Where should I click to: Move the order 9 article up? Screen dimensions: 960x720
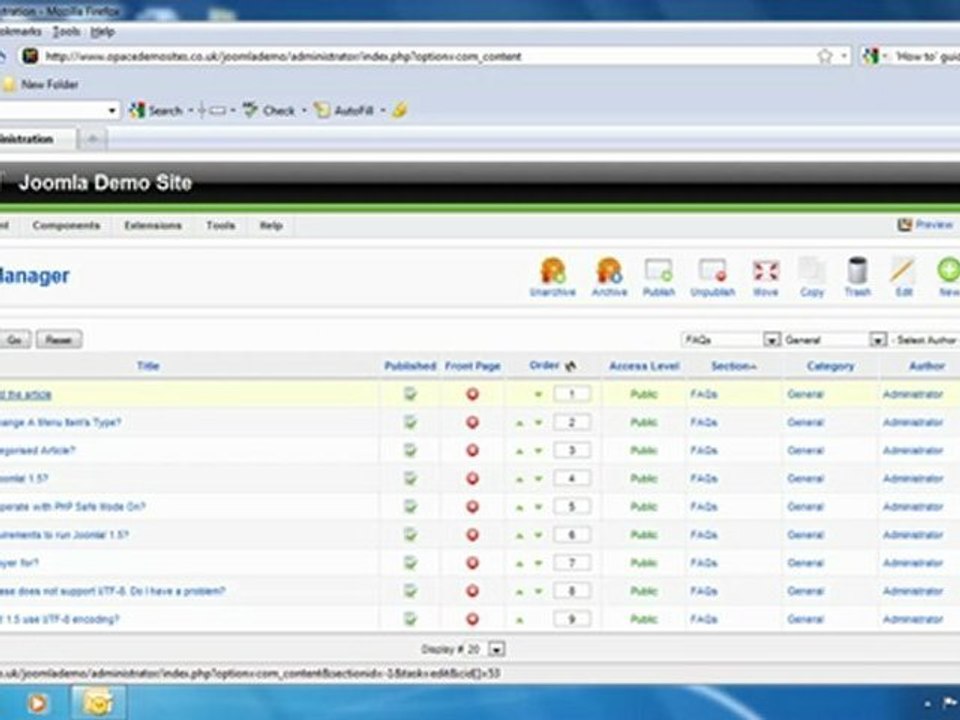[519, 620]
